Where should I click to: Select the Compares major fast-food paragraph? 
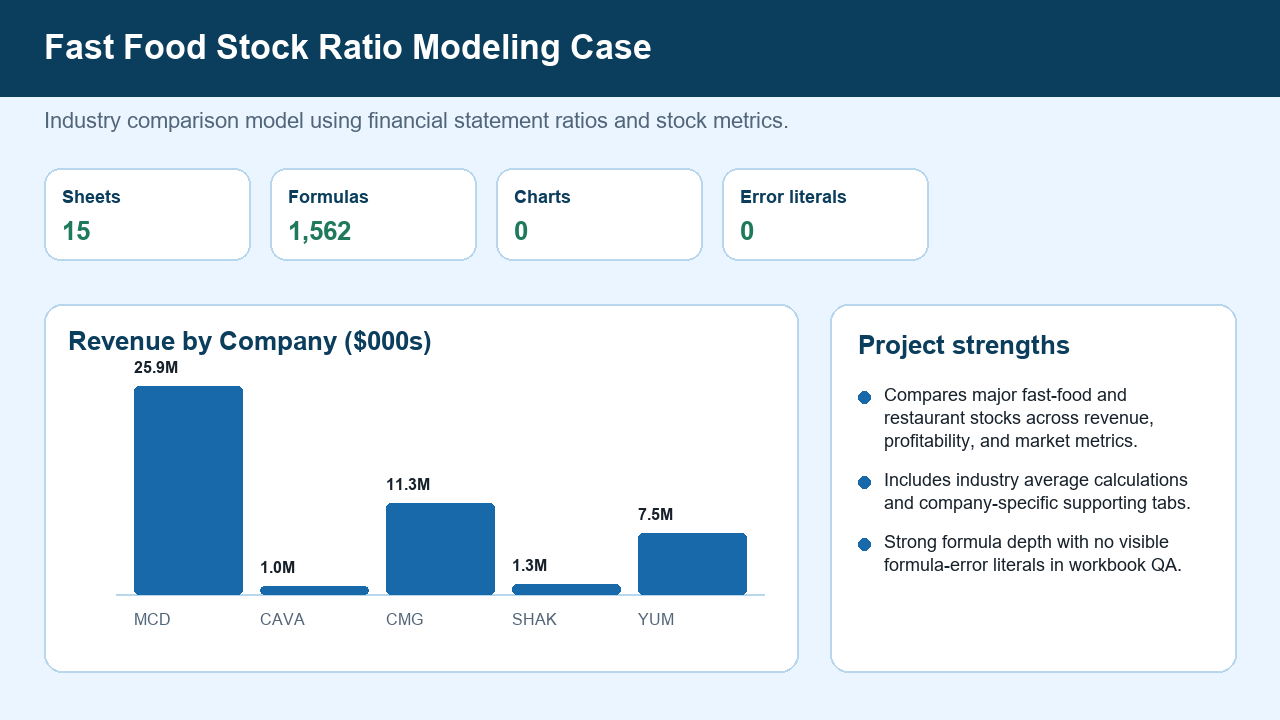coord(1020,418)
